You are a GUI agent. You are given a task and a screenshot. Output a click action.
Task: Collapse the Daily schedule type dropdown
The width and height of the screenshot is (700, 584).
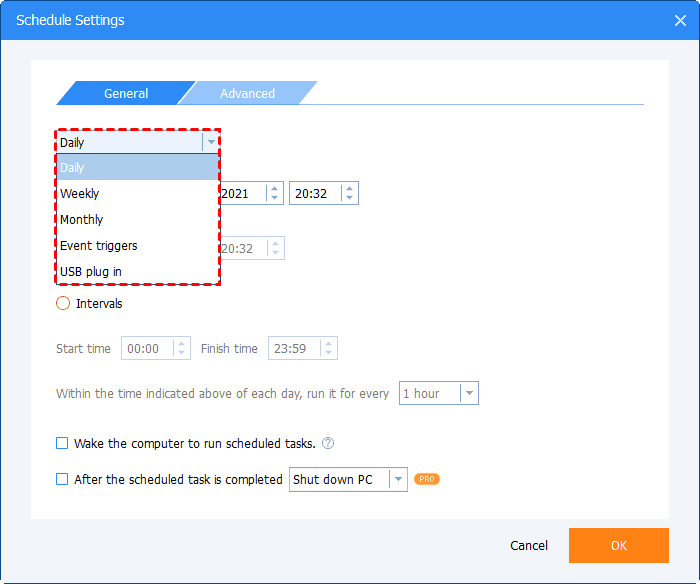coord(210,142)
